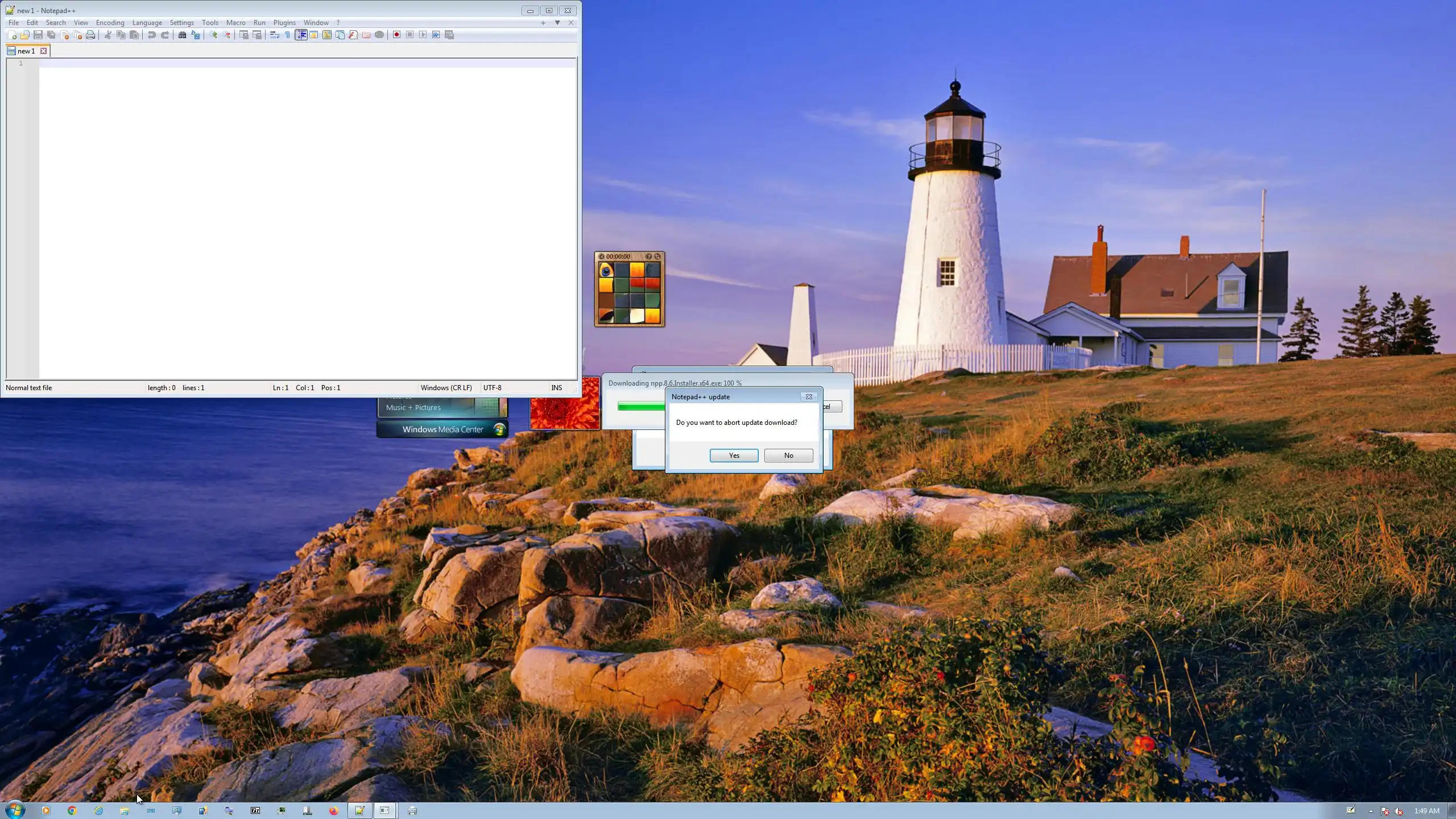Open Firefox from the taskbar
Viewport: 1456px width, 819px height.
coord(333,810)
